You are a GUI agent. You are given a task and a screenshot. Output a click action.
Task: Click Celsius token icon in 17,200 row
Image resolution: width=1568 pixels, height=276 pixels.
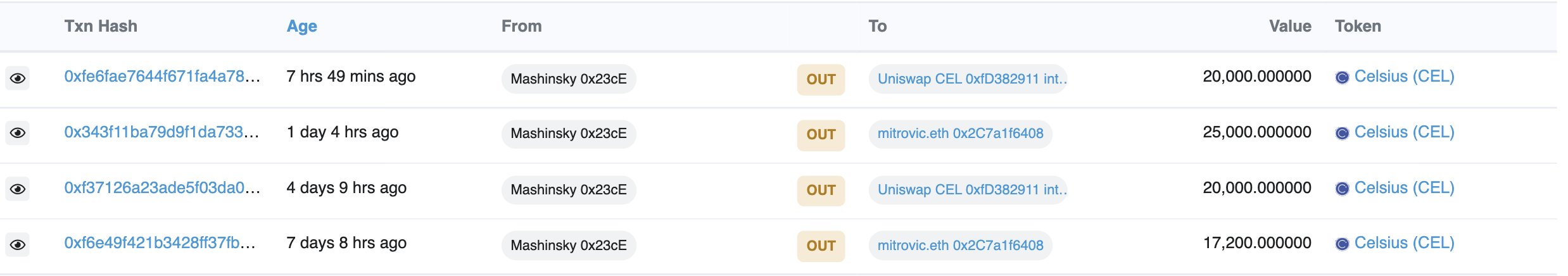pos(1341,244)
